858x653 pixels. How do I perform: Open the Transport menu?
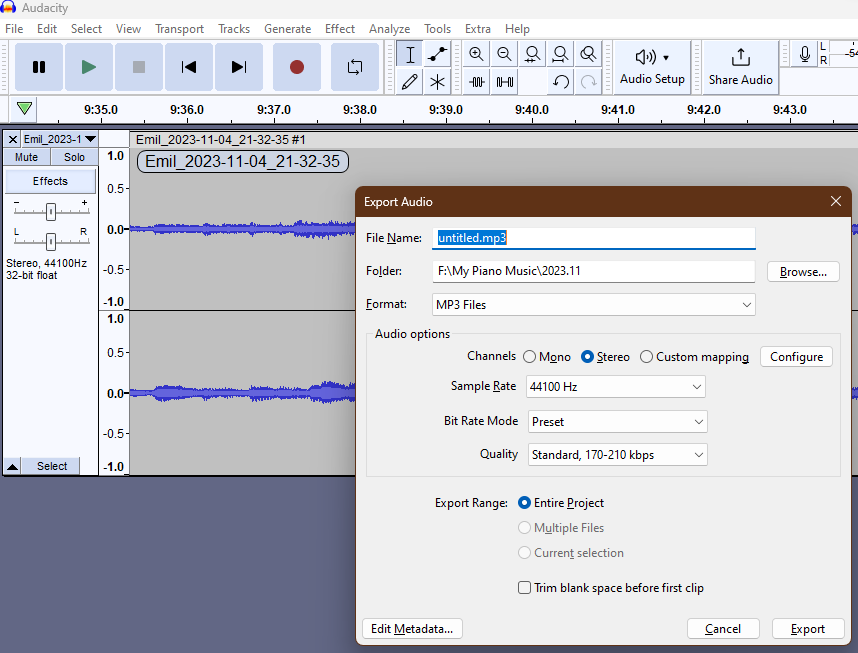(179, 29)
